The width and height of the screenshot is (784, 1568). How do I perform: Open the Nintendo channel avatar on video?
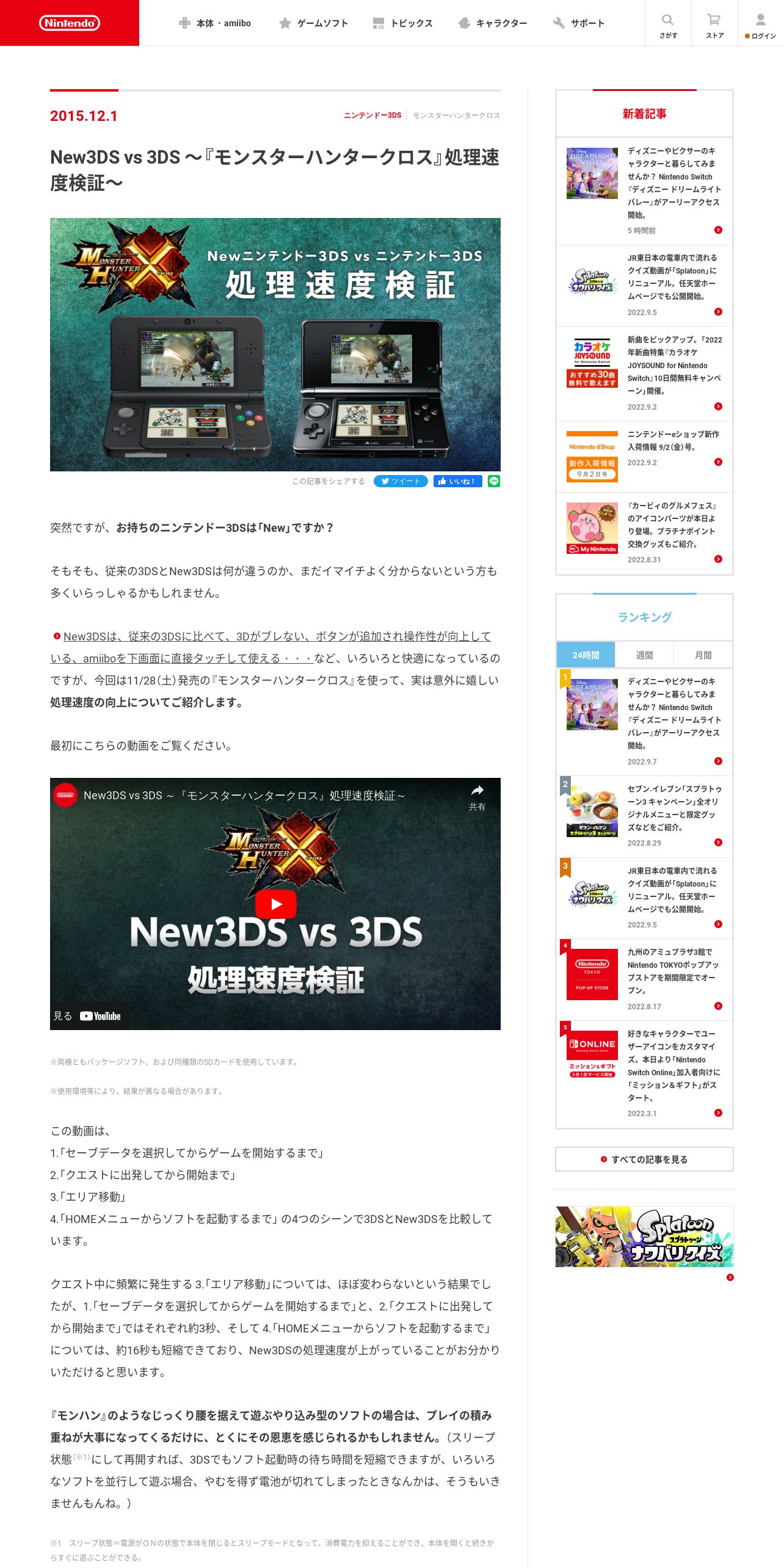click(65, 795)
